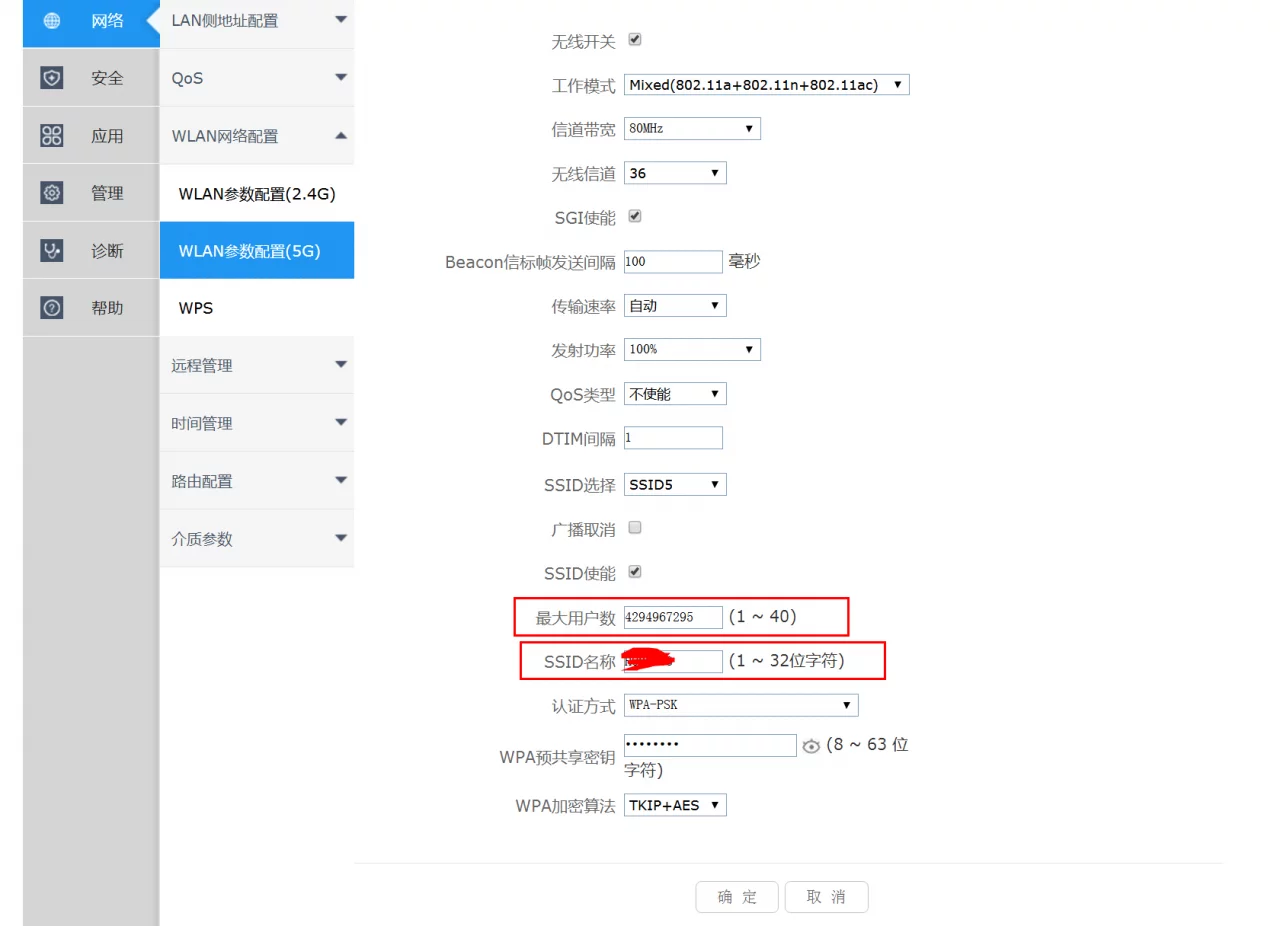Open the 工作模式 dropdown
The height and width of the screenshot is (926, 1280).
click(x=766, y=84)
